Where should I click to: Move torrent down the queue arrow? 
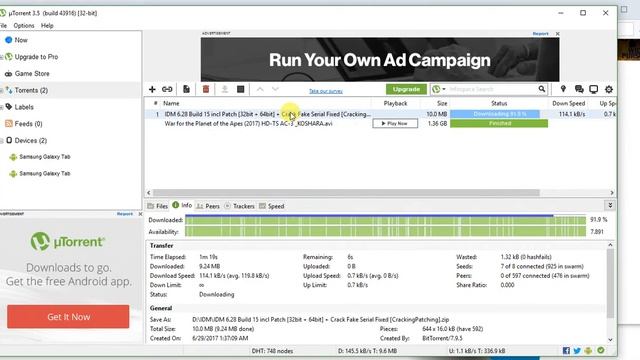(x=276, y=89)
